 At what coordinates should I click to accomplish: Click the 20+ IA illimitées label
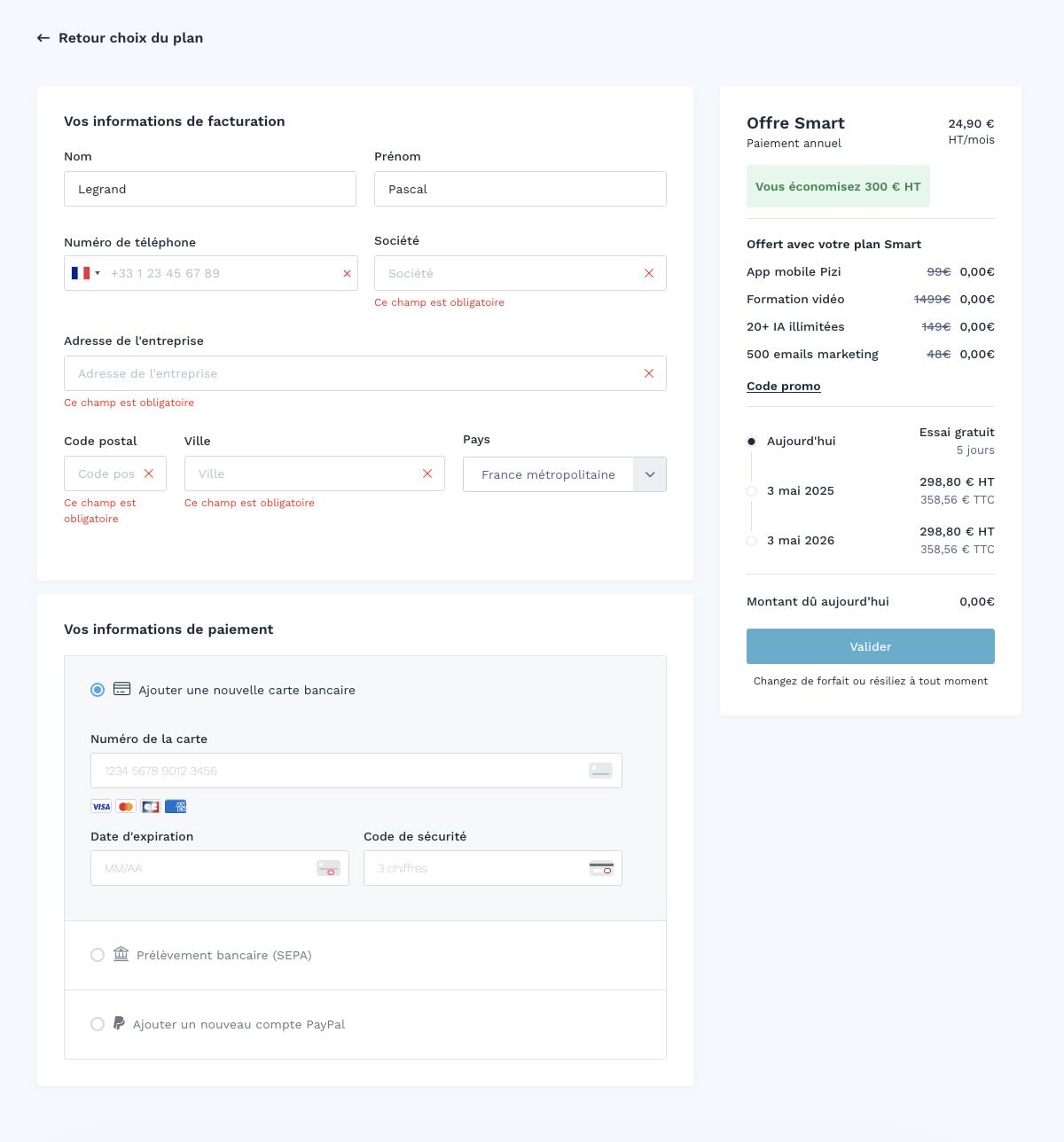tap(795, 327)
